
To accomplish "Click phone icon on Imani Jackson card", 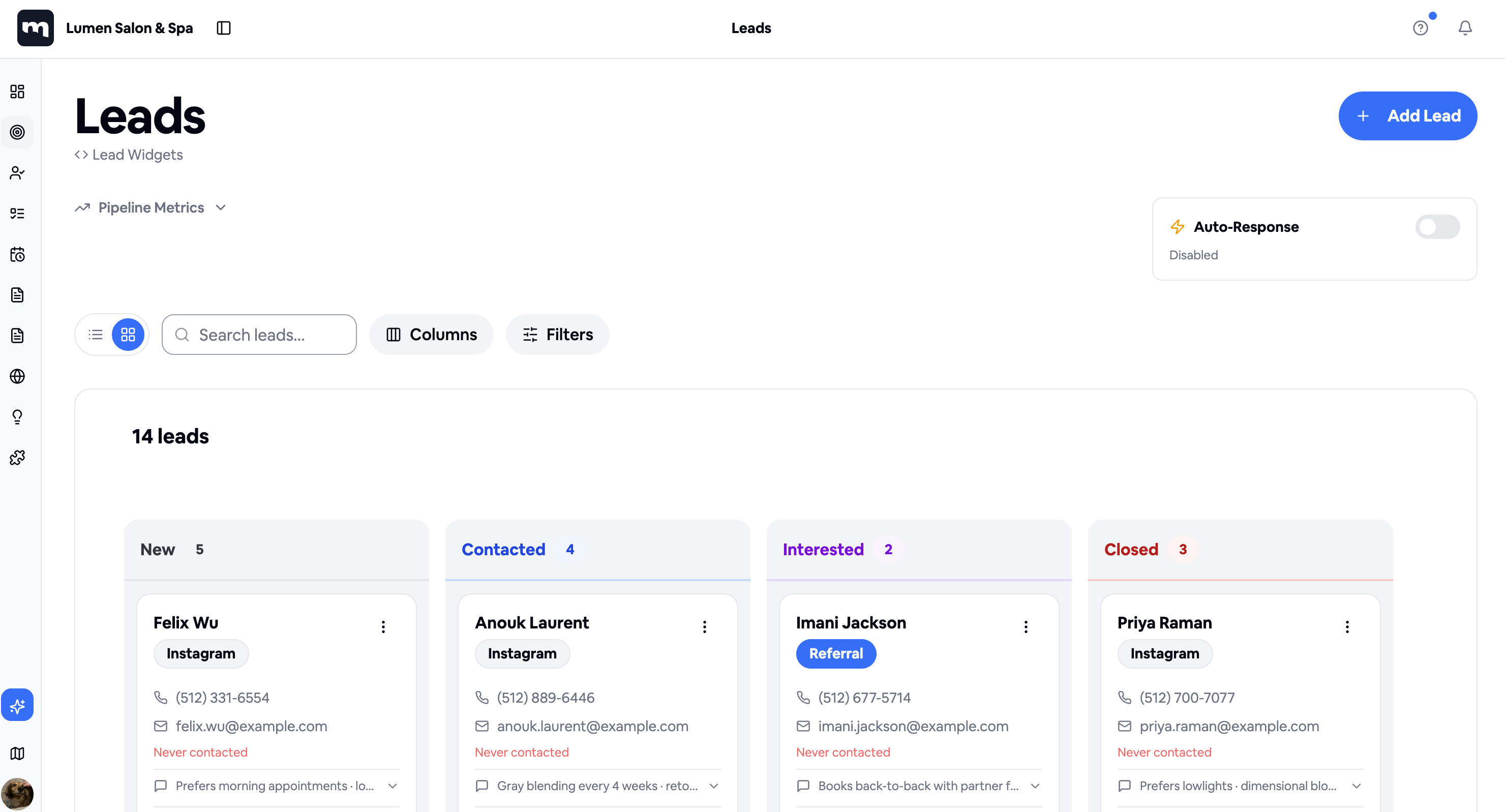I will 803,698.
